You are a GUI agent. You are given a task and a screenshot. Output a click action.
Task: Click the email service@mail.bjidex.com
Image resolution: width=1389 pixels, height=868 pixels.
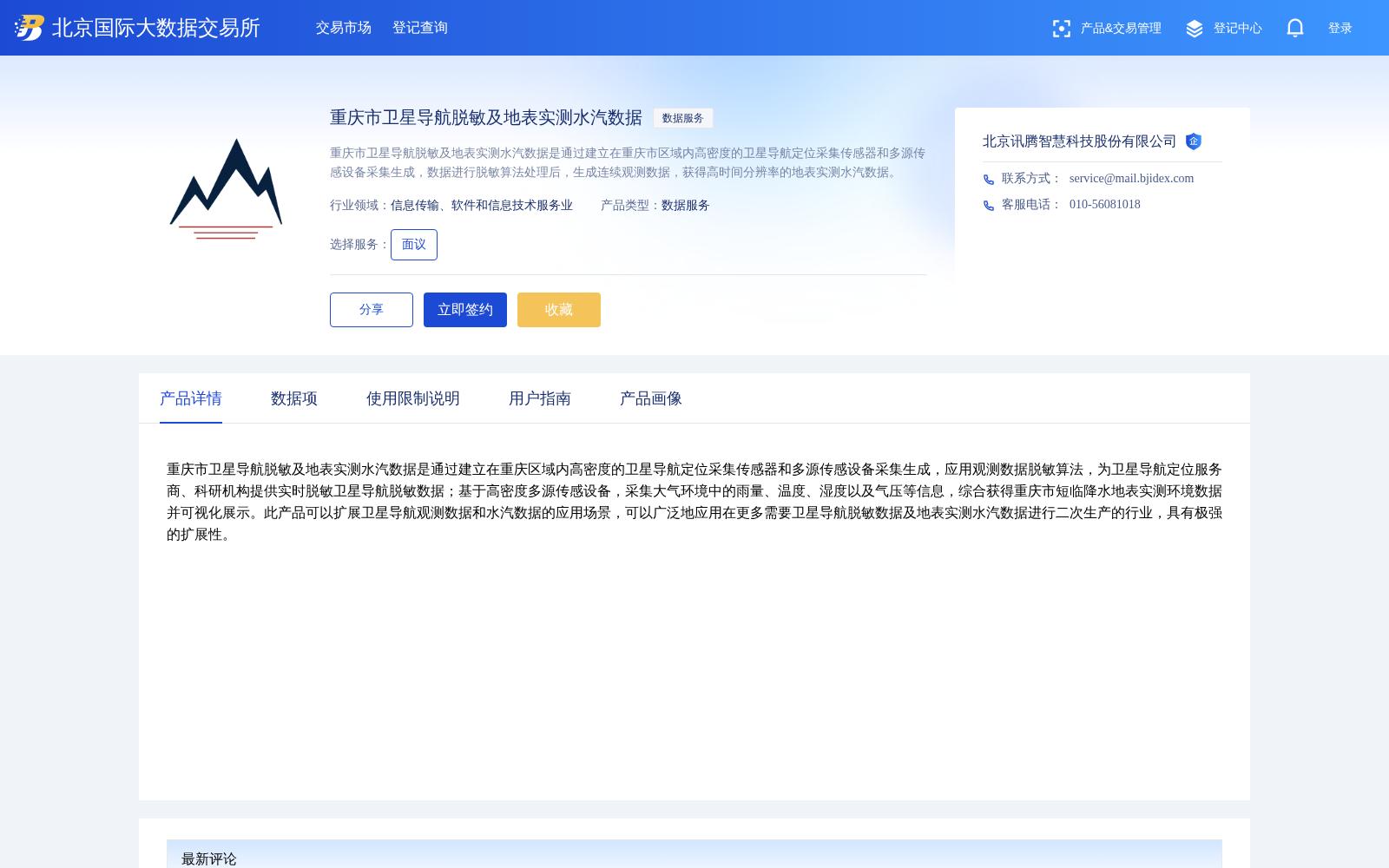coord(1131,179)
